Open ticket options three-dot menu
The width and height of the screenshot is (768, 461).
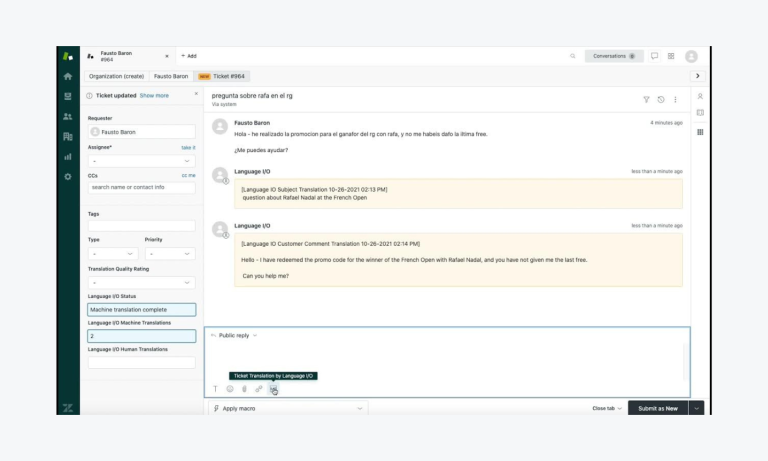pyautogui.click(x=675, y=99)
